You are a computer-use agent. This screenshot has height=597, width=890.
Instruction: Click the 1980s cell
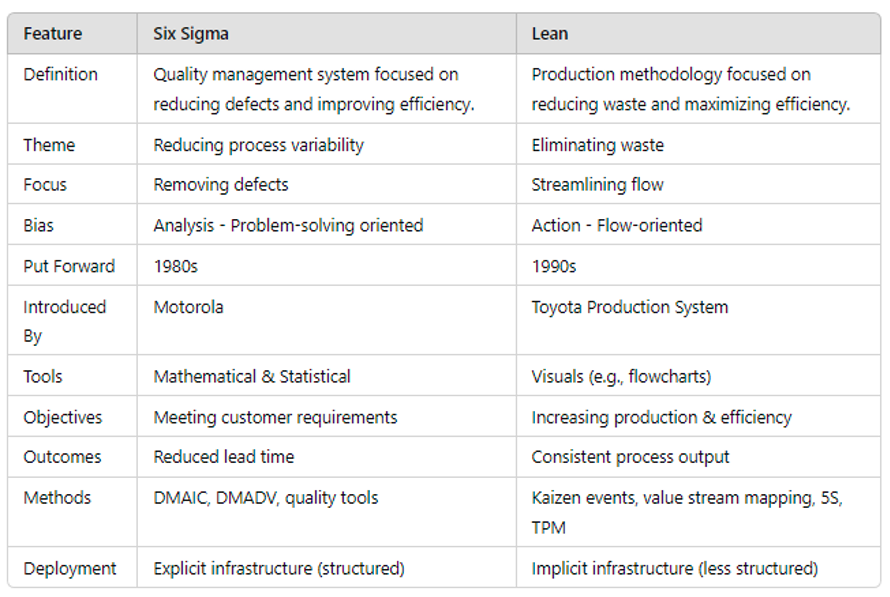(176, 266)
